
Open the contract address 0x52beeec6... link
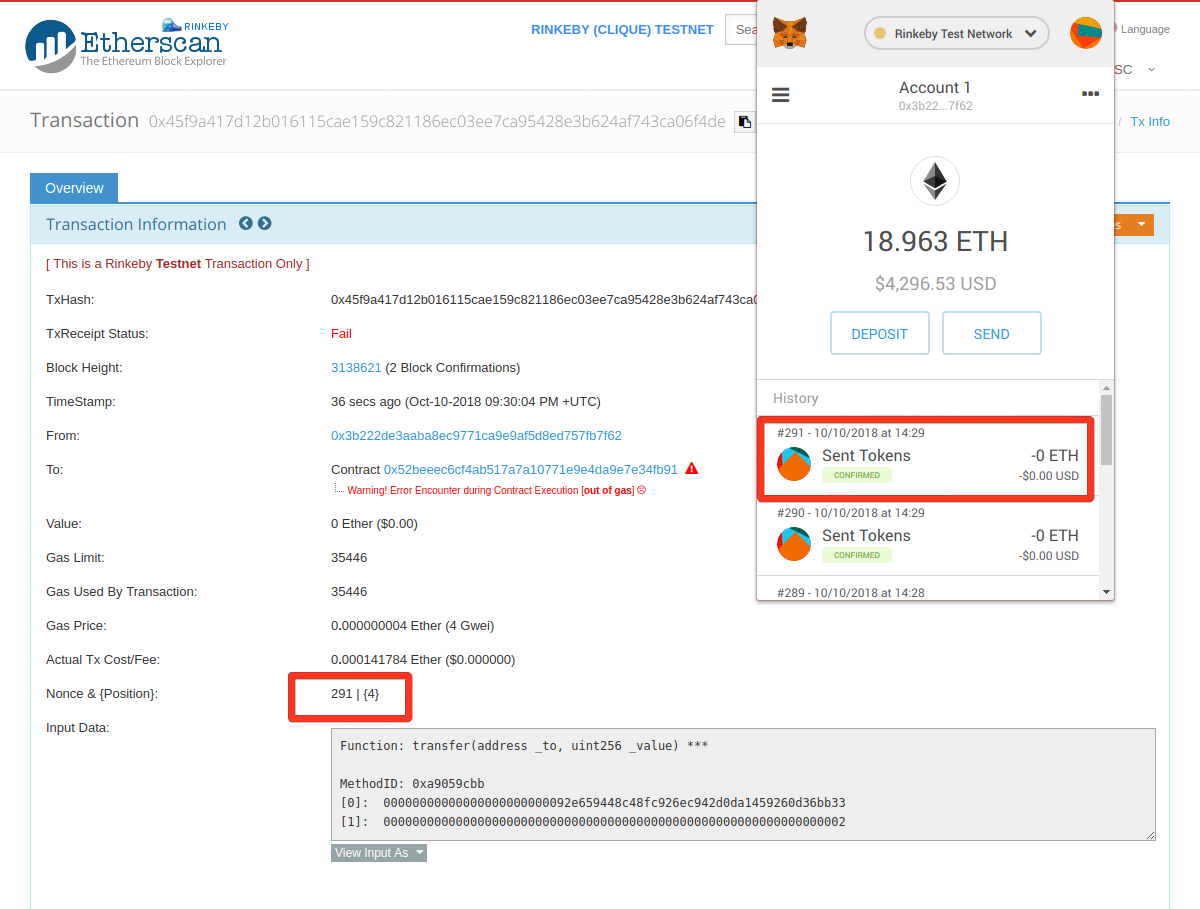click(x=531, y=469)
